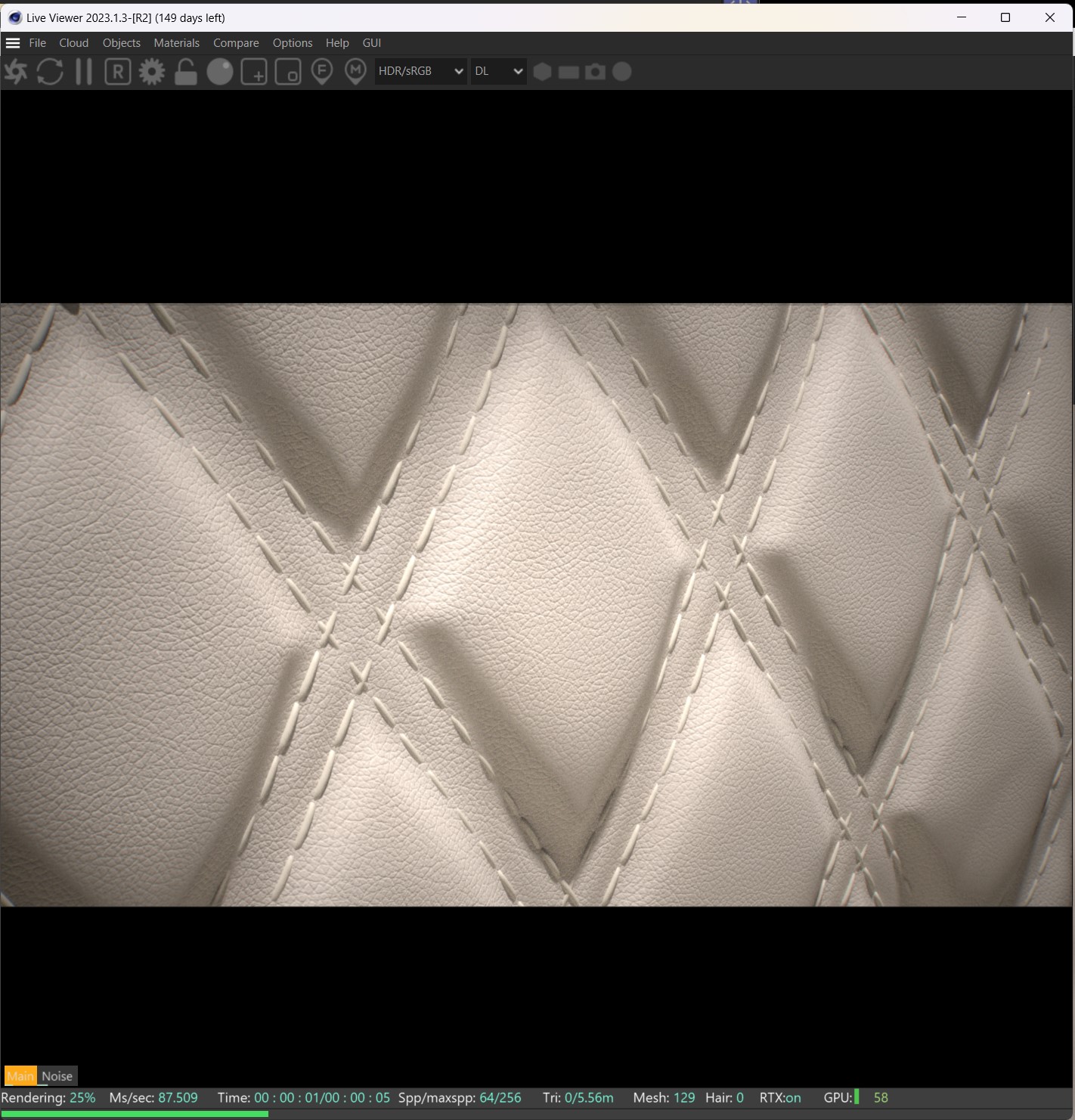Open the Materials menu
Screen dimensions: 1075x1120
tap(177, 43)
